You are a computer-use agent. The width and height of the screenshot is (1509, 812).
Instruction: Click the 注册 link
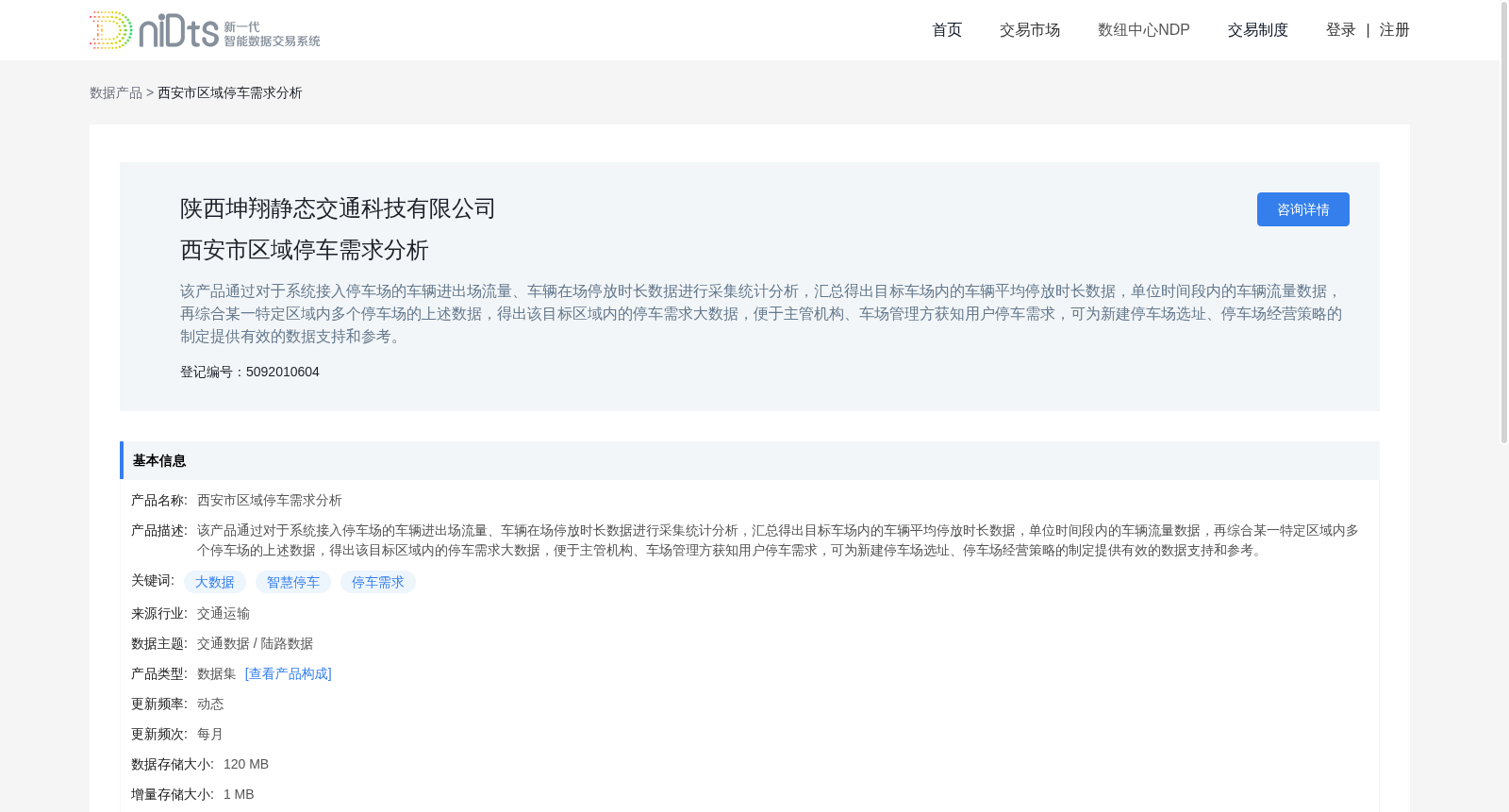pos(1394,30)
